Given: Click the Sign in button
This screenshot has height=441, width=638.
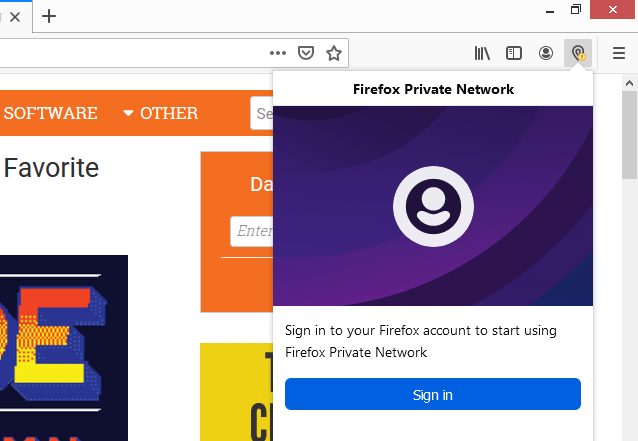Looking at the screenshot, I should click(x=432, y=394).
